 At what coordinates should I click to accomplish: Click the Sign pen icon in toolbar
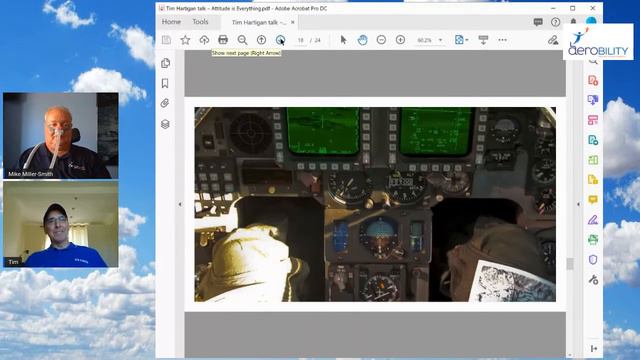pyautogui.click(x=553, y=40)
